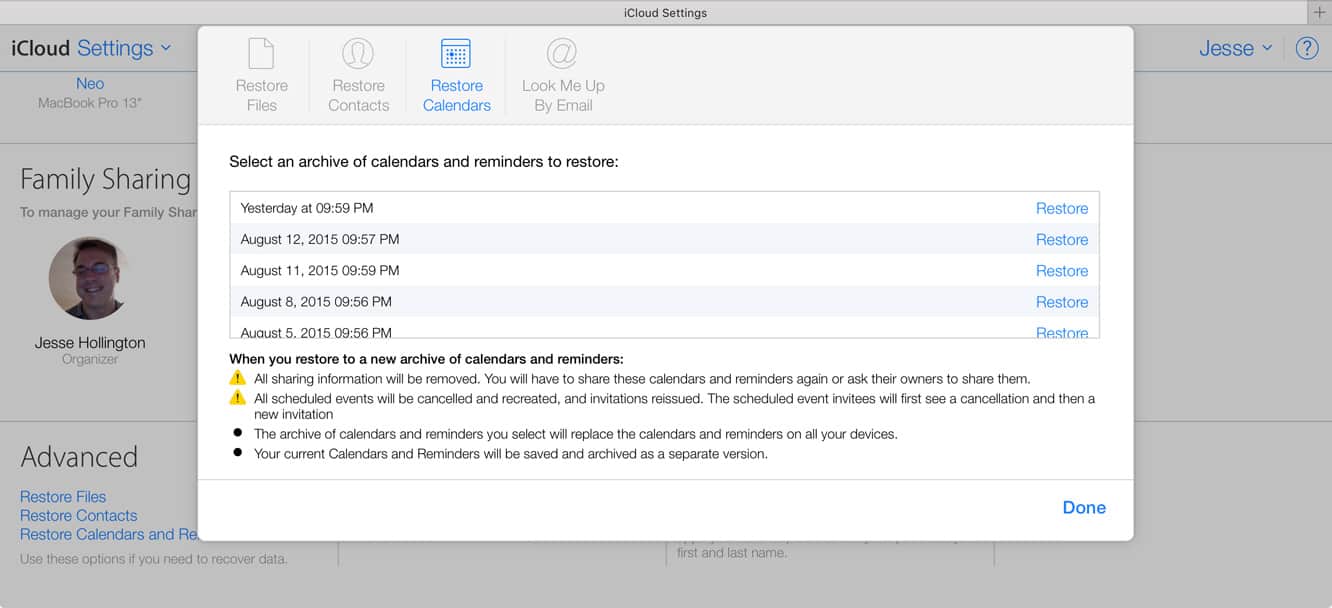The height and width of the screenshot is (608, 1332).
Task: Click the Restore Contacts person icon
Action: (x=358, y=53)
